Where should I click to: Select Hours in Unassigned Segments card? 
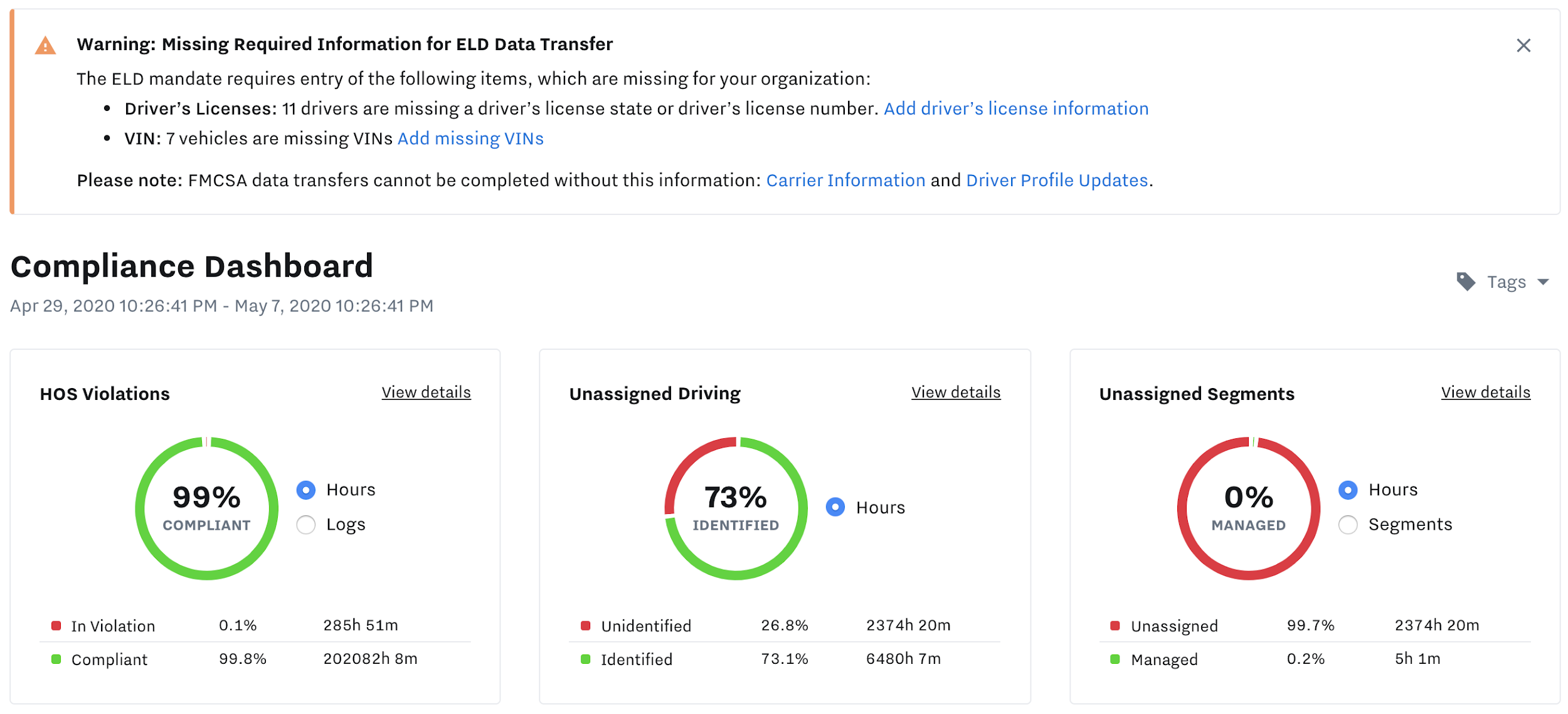[x=1348, y=490]
